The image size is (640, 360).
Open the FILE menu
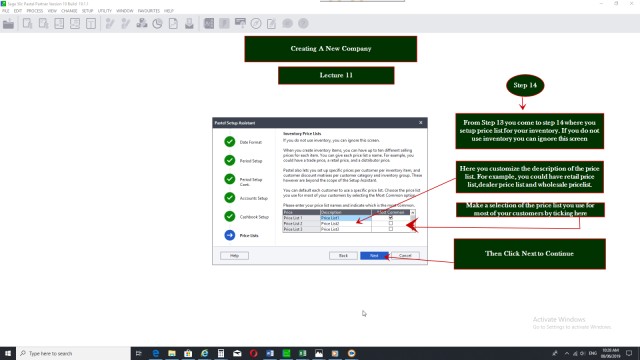point(6,11)
